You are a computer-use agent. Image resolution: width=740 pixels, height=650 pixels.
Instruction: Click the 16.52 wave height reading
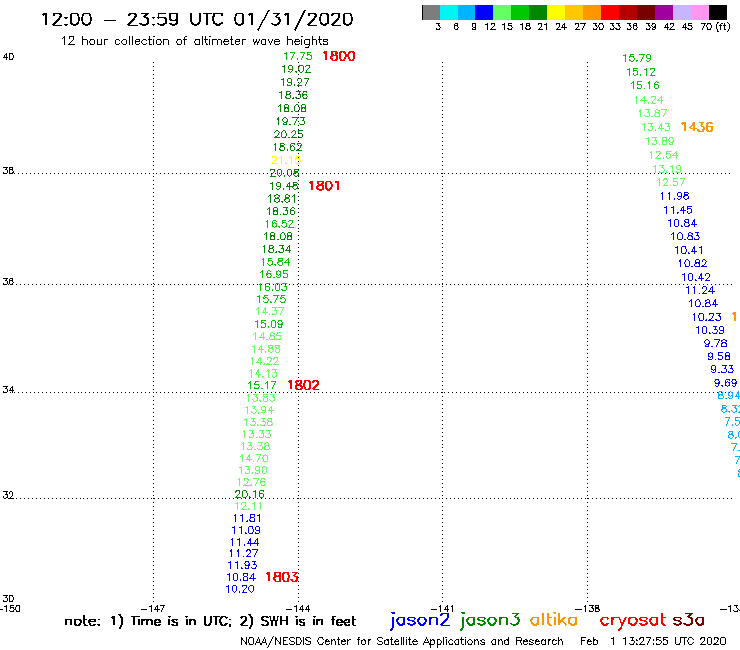click(x=279, y=224)
